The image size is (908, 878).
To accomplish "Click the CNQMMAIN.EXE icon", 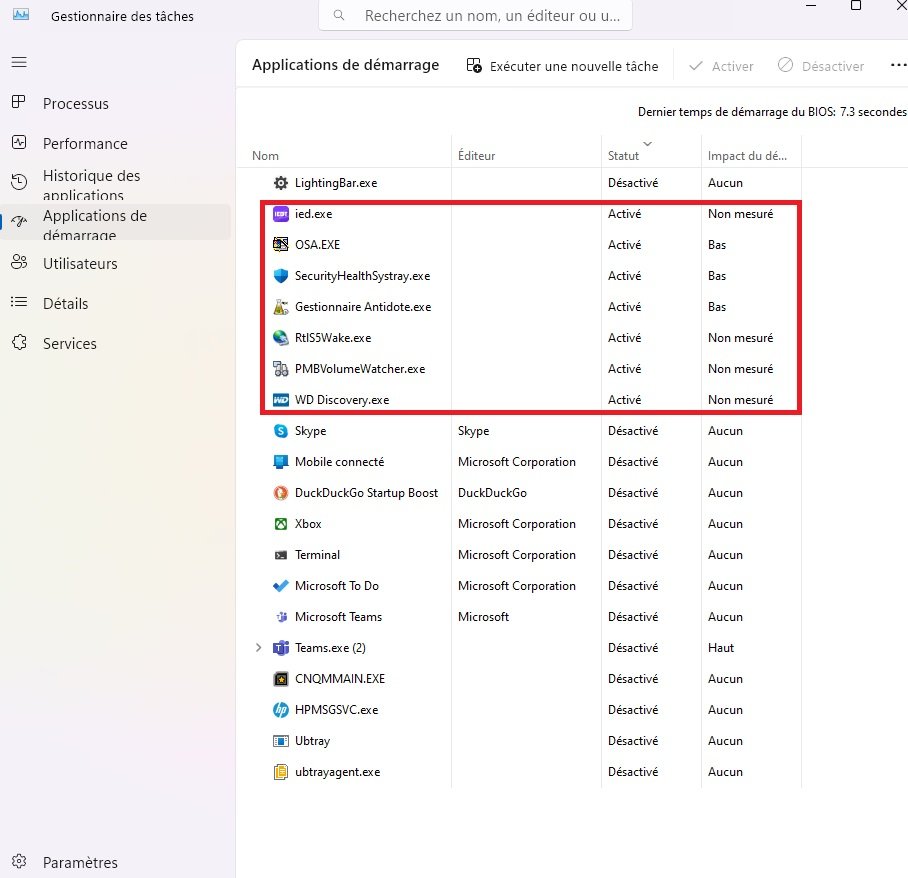I will point(281,679).
